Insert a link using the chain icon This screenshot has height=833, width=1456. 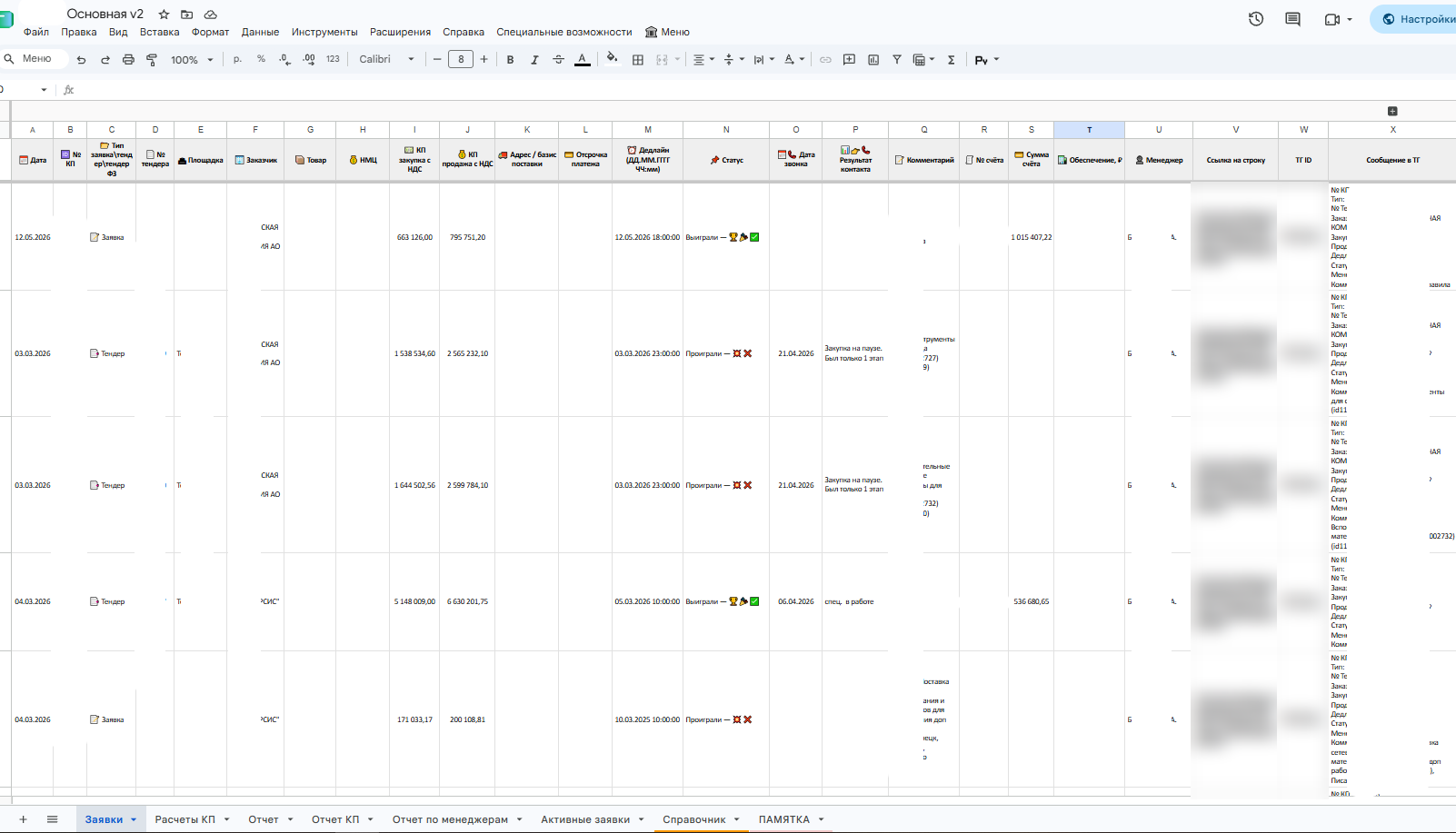coord(825,60)
